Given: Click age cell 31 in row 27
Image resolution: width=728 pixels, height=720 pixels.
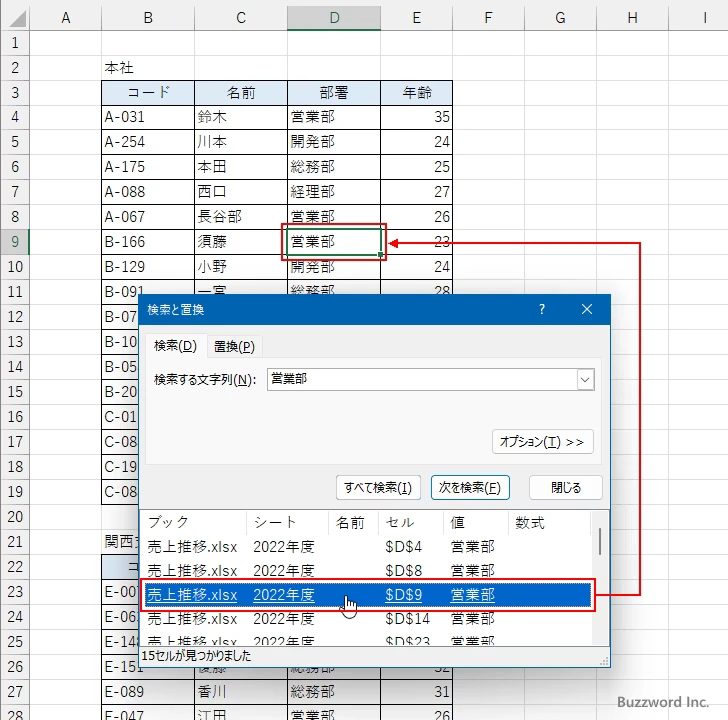Looking at the screenshot, I should [x=416, y=692].
